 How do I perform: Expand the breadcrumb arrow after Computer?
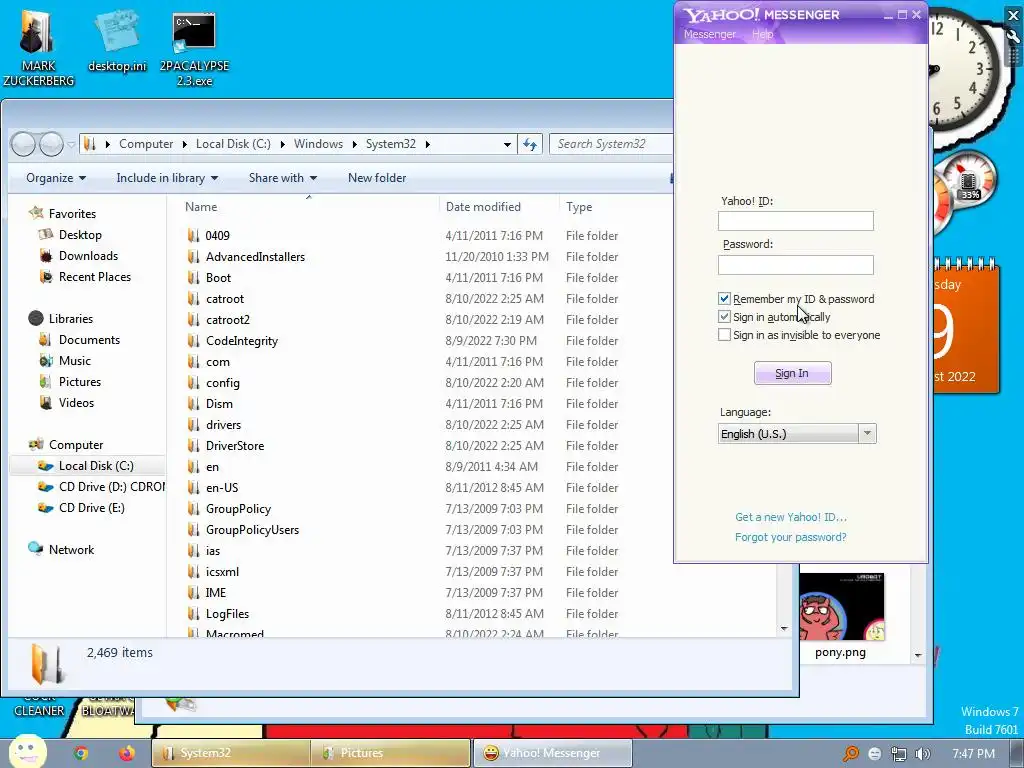click(x=185, y=144)
